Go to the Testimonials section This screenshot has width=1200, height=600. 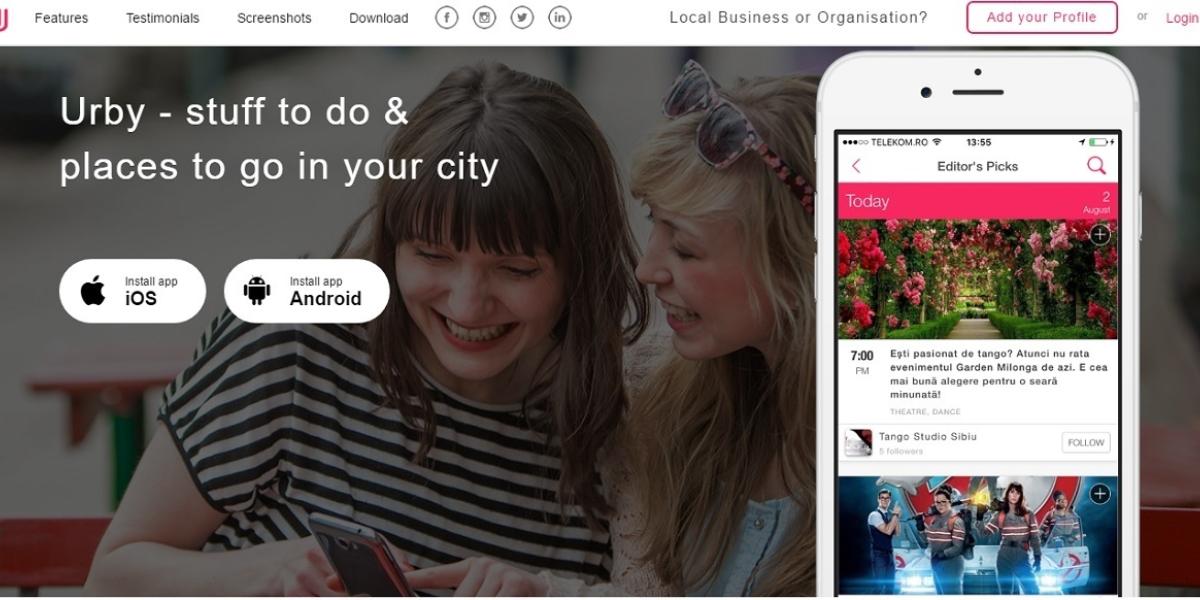[162, 18]
